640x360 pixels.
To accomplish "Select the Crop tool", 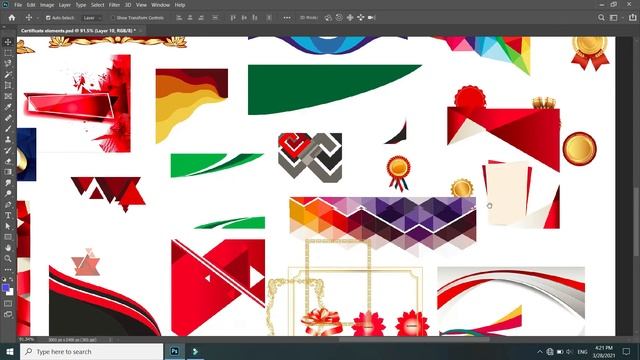I will [x=8, y=85].
